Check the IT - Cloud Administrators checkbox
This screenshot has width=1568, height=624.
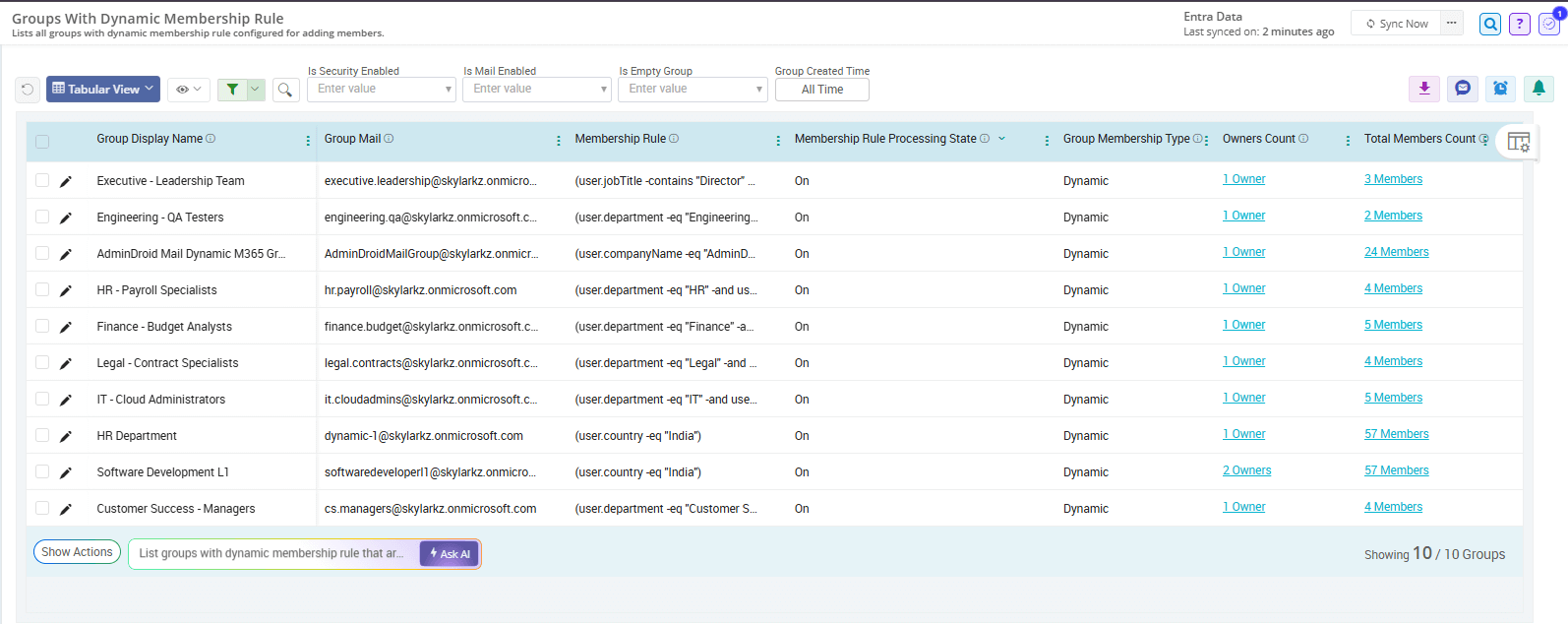coord(42,399)
